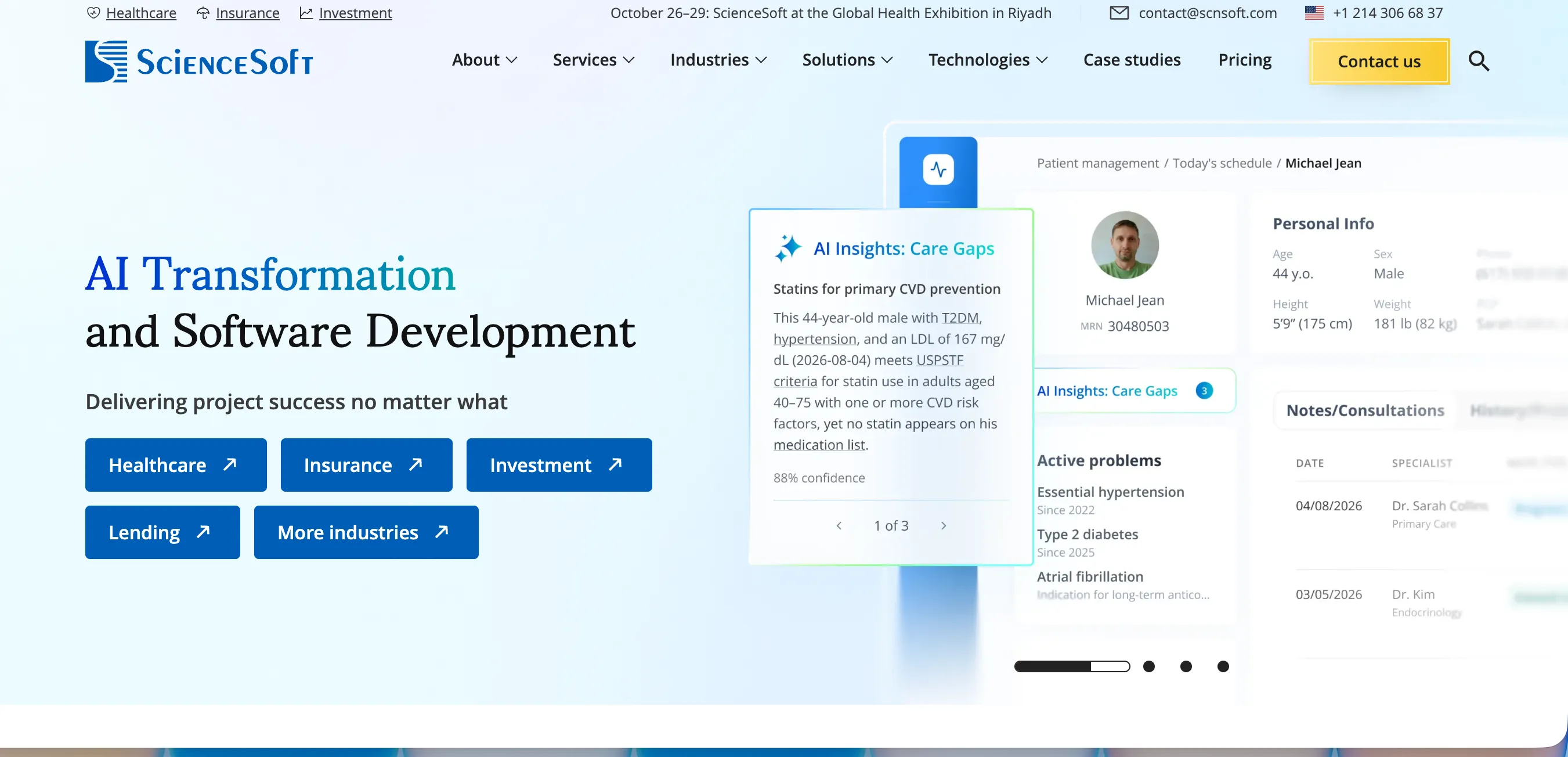Click the More industries button
Image resolution: width=1568 pixels, height=757 pixels.
click(x=366, y=532)
